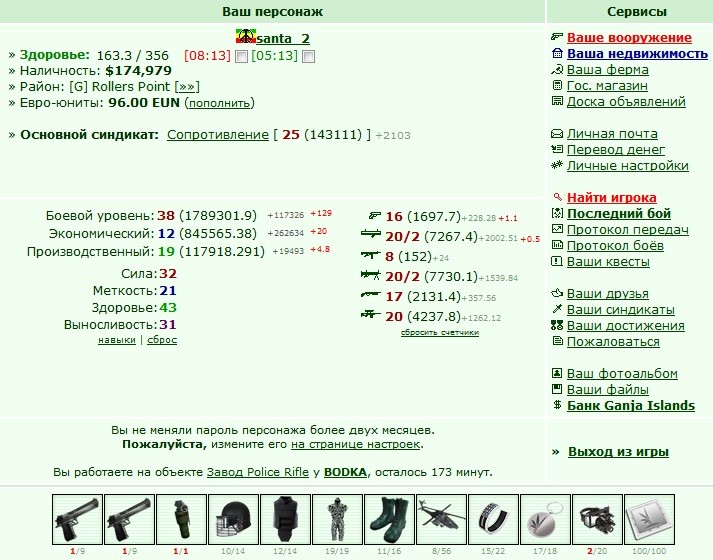Open Ваши достижения

click(x=626, y=325)
